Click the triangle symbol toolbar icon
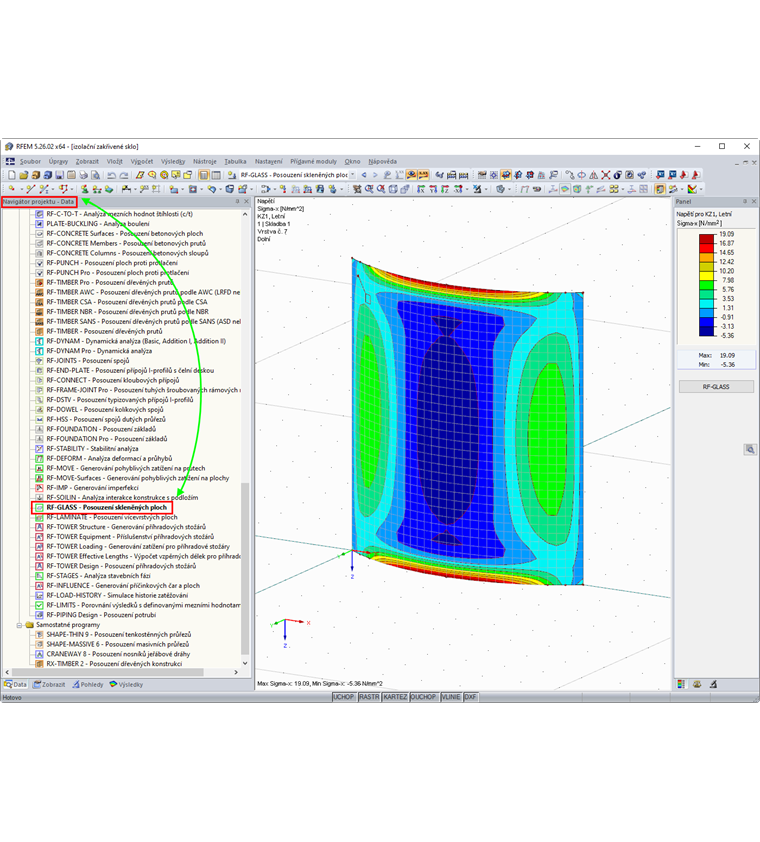 point(593,175)
